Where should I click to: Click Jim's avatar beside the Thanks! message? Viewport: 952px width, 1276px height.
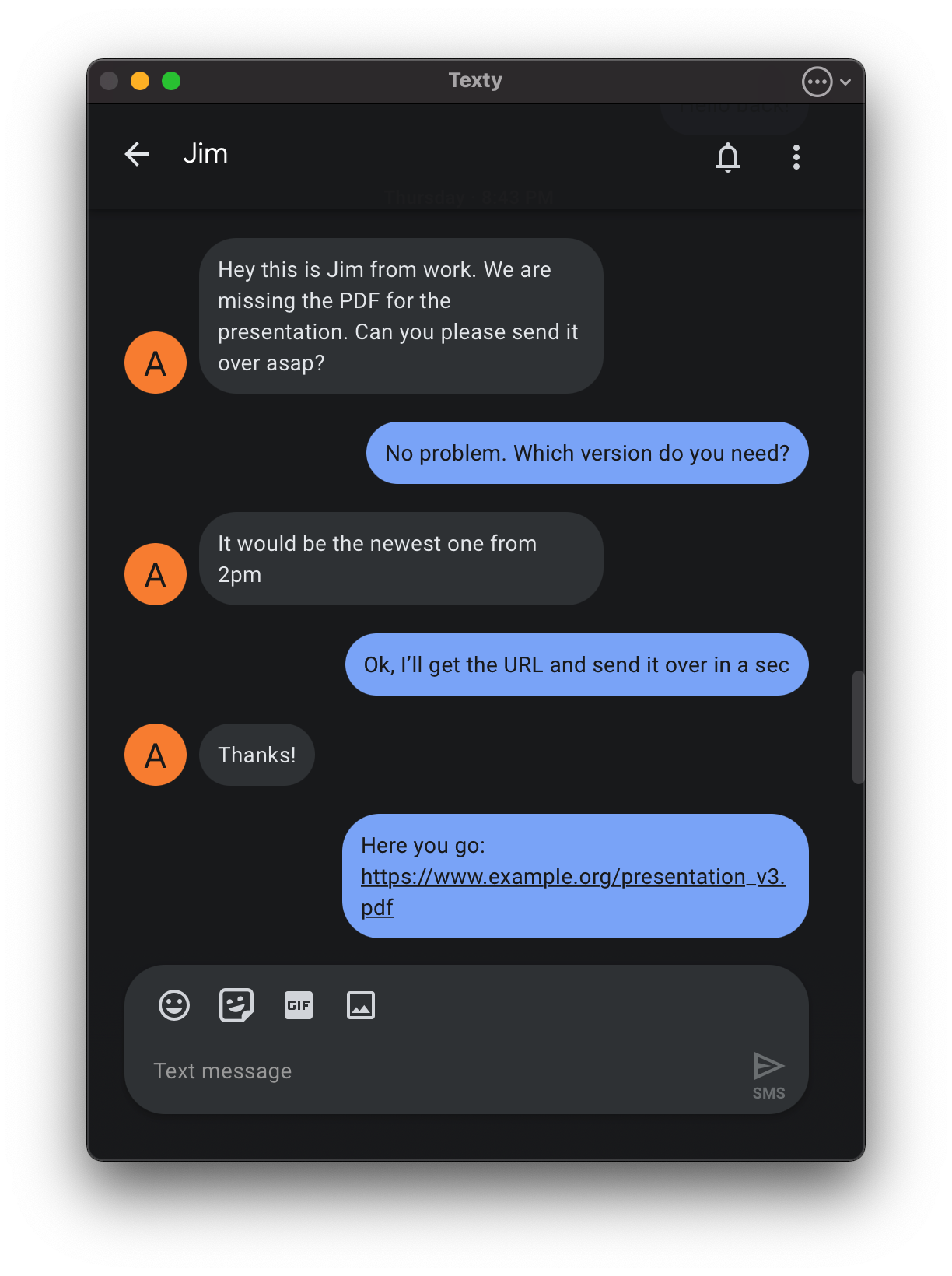pyautogui.click(x=155, y=755)
